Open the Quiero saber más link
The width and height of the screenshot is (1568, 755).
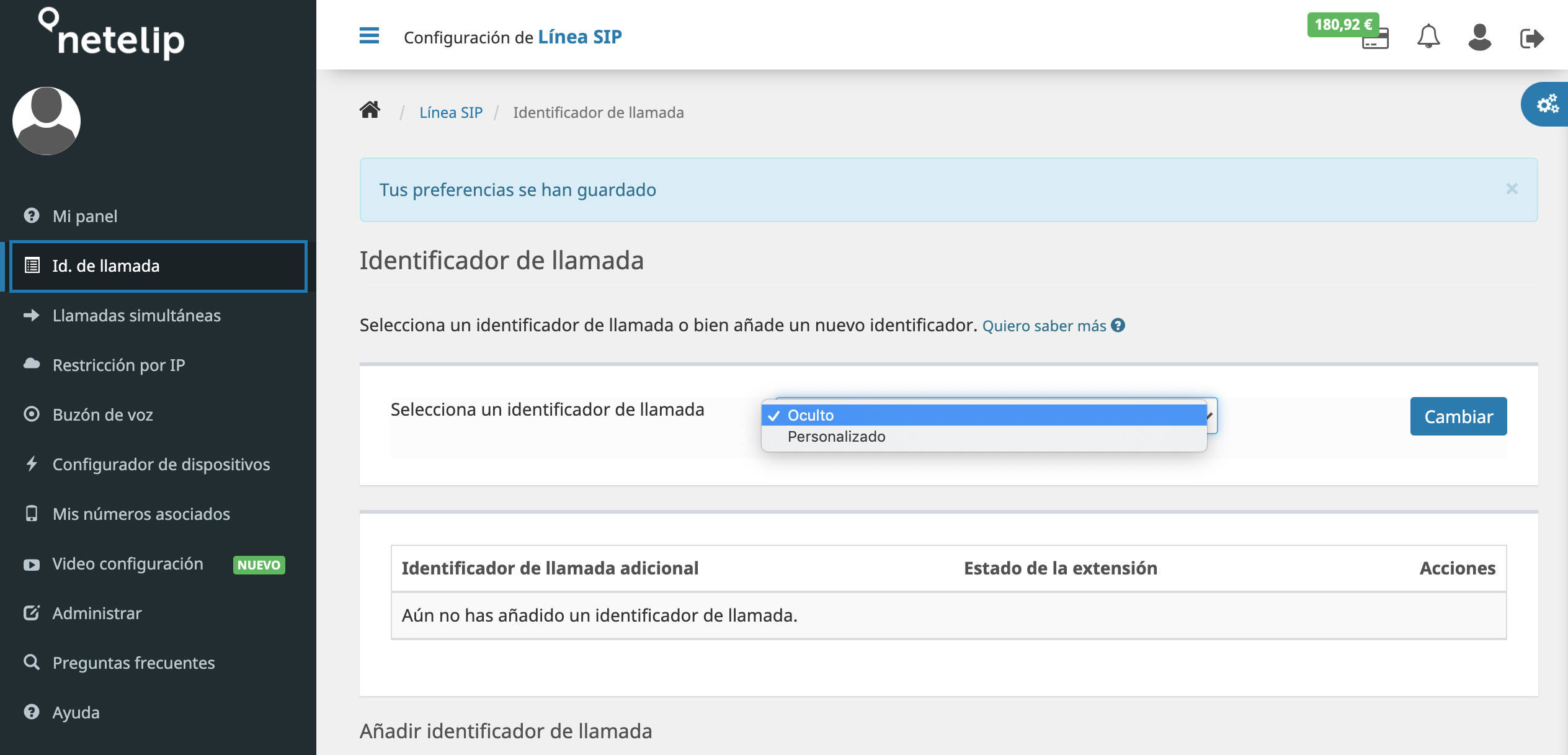point(1044,326)
